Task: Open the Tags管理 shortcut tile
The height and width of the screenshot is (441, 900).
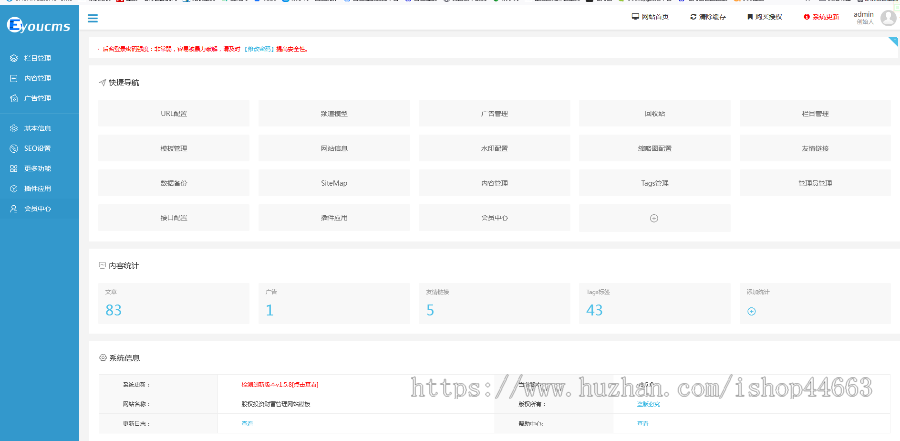Action: pyautogui.click(x=655, y=183)
